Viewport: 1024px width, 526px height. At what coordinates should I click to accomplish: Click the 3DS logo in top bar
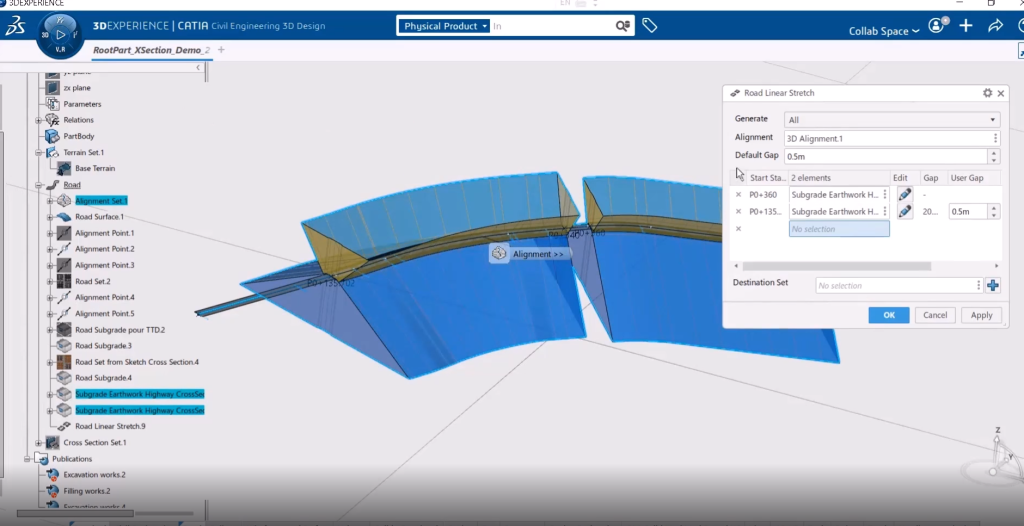click(x=15, y=26)
